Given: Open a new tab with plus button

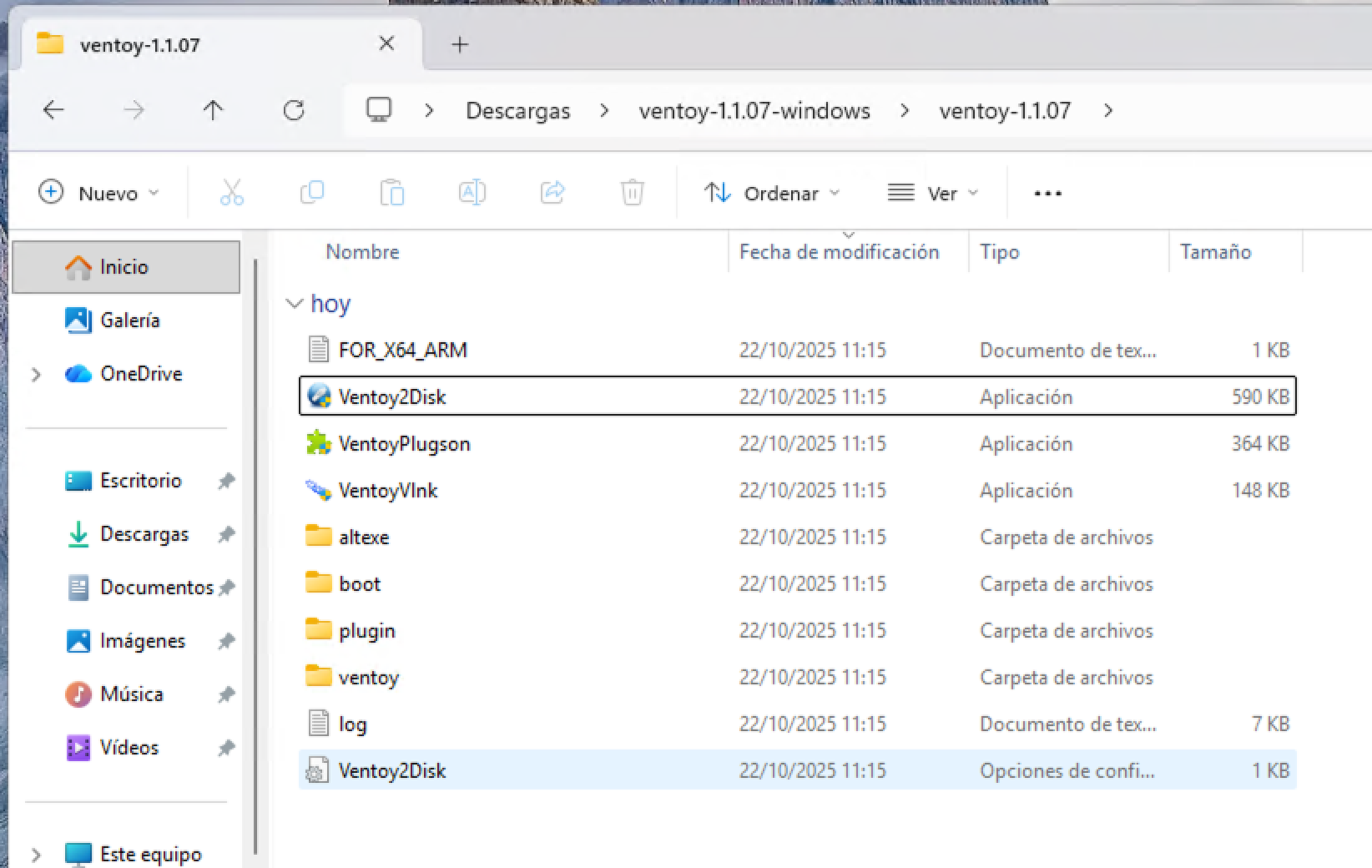Looking at the screenshot, I should click(460, 44).
